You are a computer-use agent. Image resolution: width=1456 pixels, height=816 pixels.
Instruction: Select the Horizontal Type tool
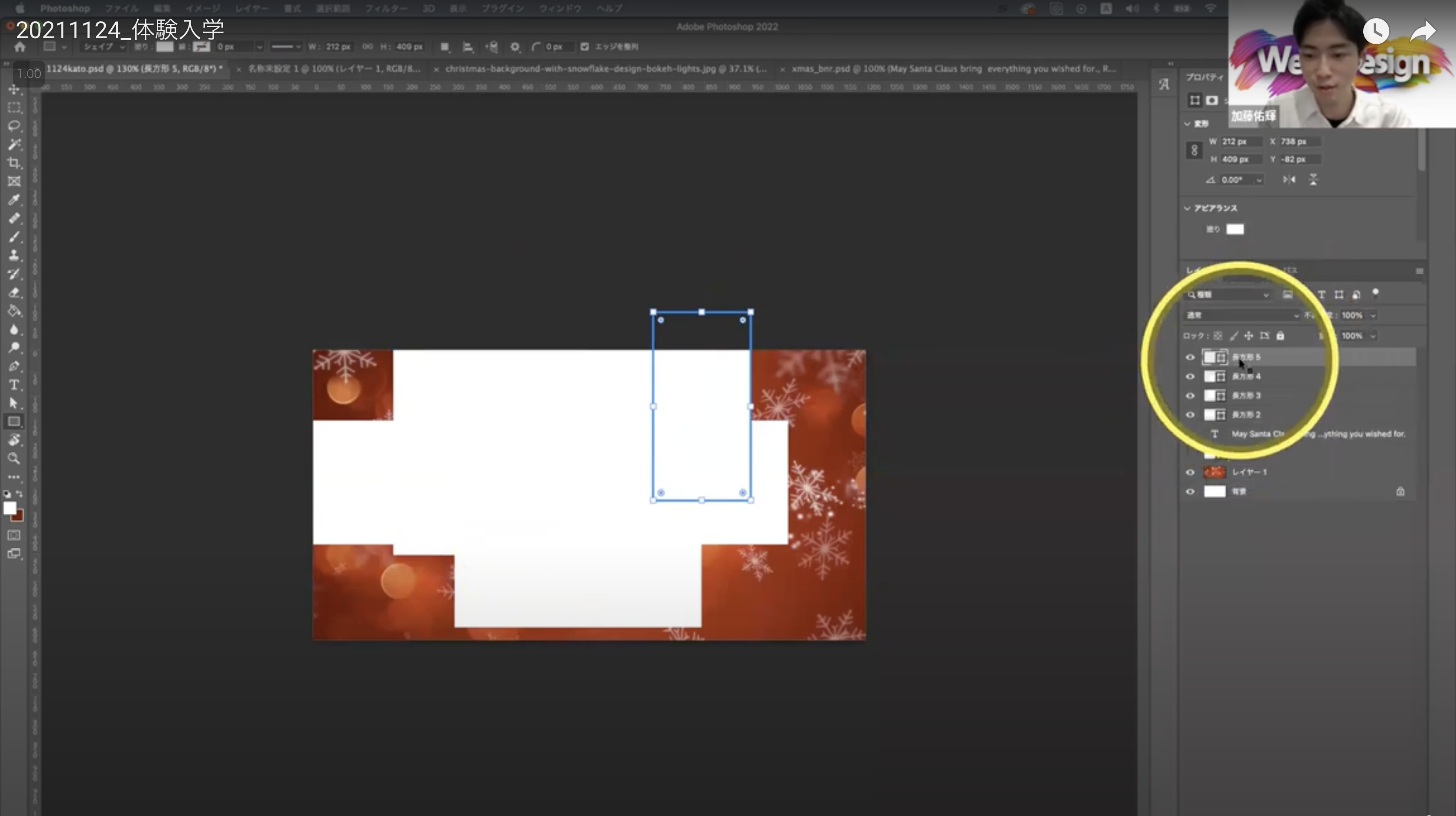point(14,385)
